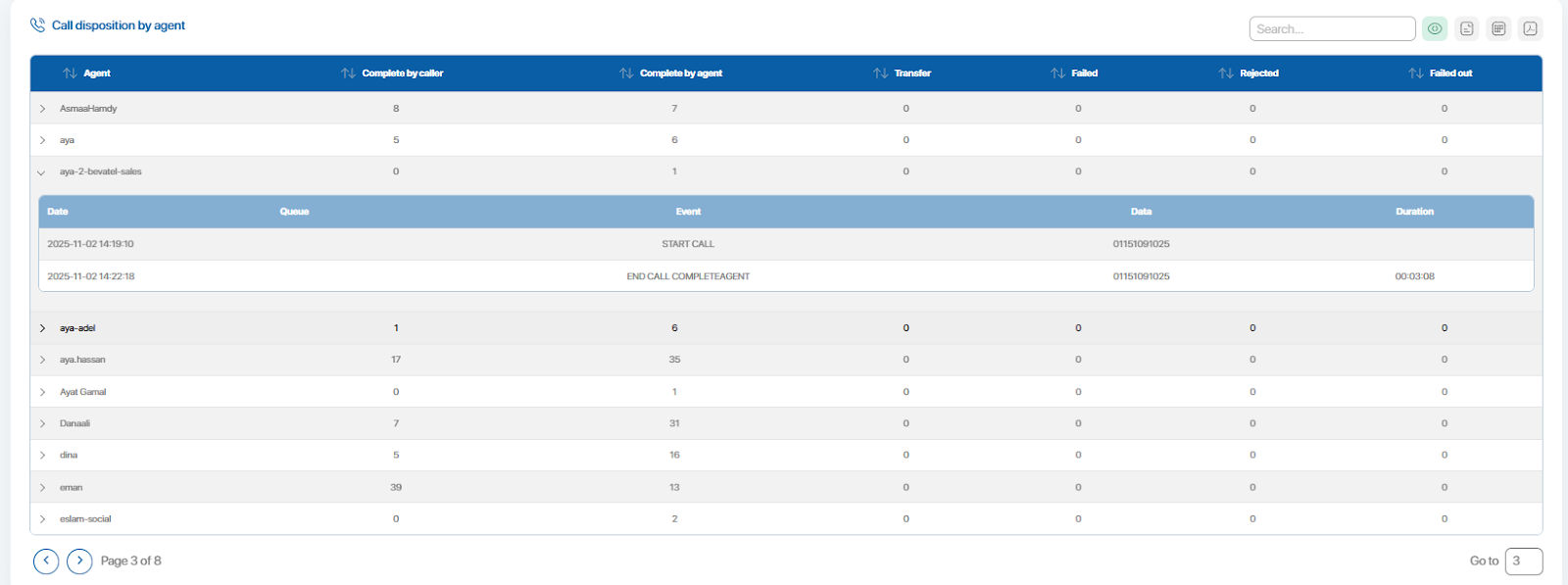Go to the previous page
Viewport: 1568px width, 585px height.
point(46,561)
